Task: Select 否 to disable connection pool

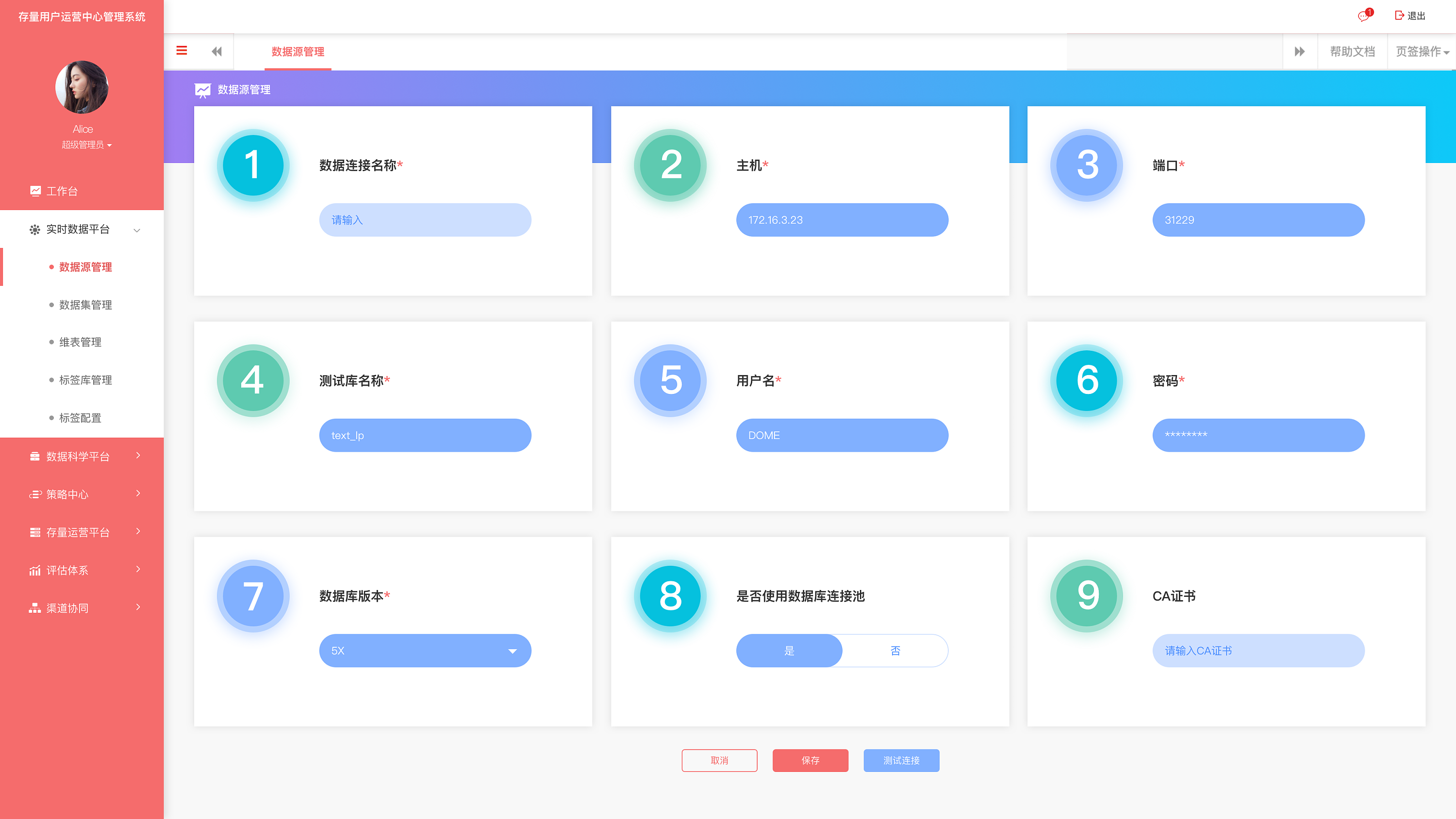Action: tap(895, 651)
